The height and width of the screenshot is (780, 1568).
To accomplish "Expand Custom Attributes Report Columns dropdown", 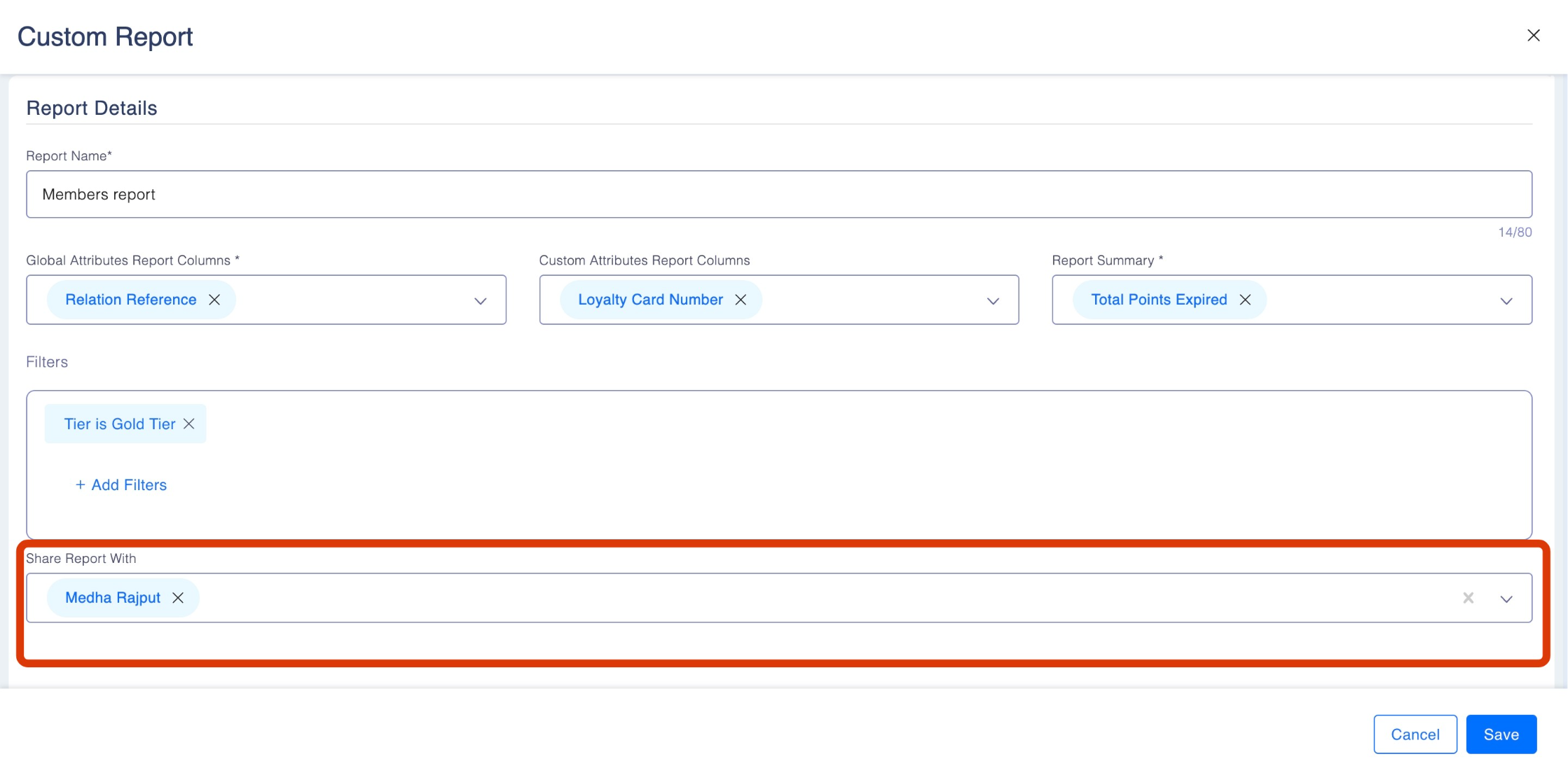I will [x=993, y=301].
